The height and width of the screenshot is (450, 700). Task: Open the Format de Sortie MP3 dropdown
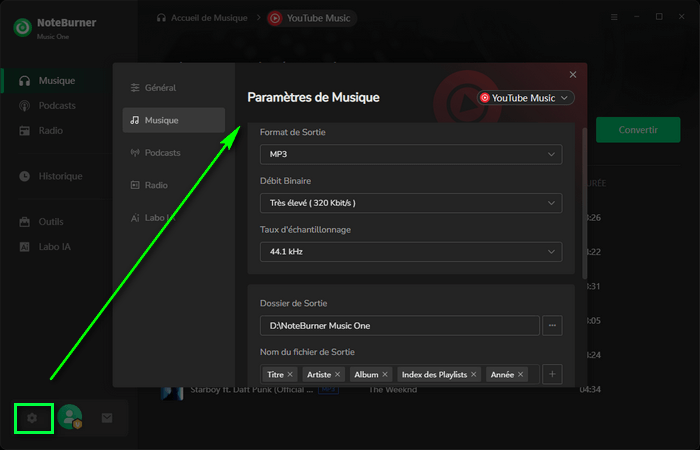(411, 154)
